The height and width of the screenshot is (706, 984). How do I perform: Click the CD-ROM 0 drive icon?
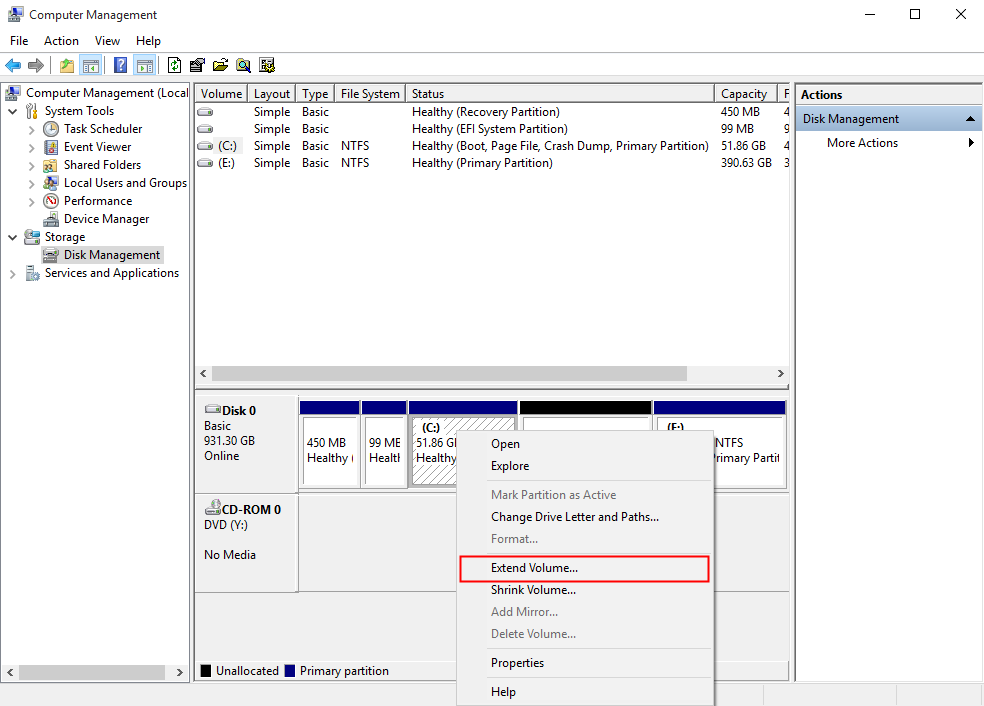tap(213, 509)
